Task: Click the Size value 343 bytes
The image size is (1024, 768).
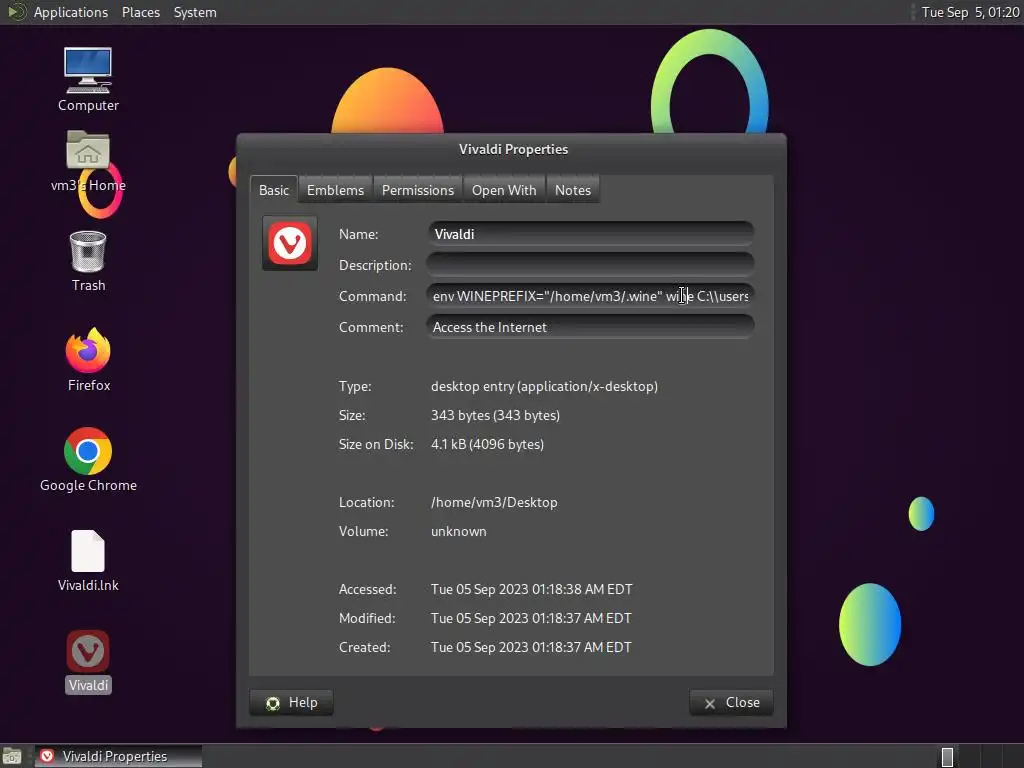Action: tap(495, 415)
